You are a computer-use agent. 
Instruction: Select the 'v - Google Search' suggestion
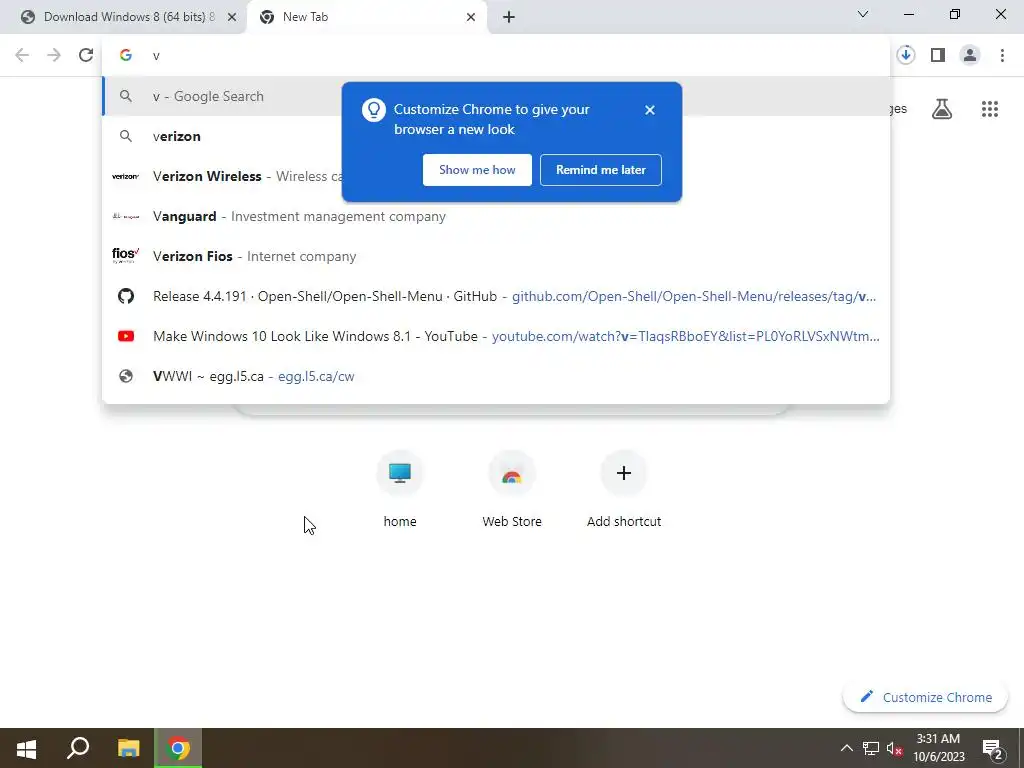[496, 96]
